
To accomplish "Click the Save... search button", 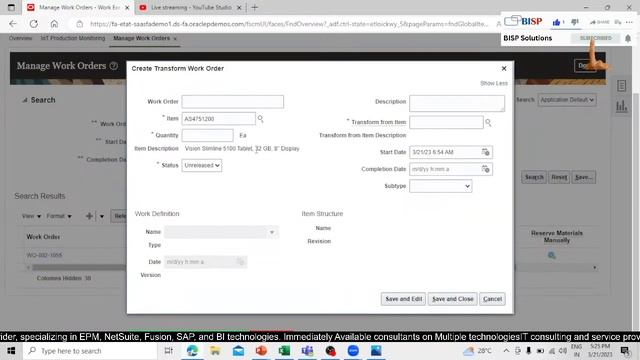I will coord(584,177).
